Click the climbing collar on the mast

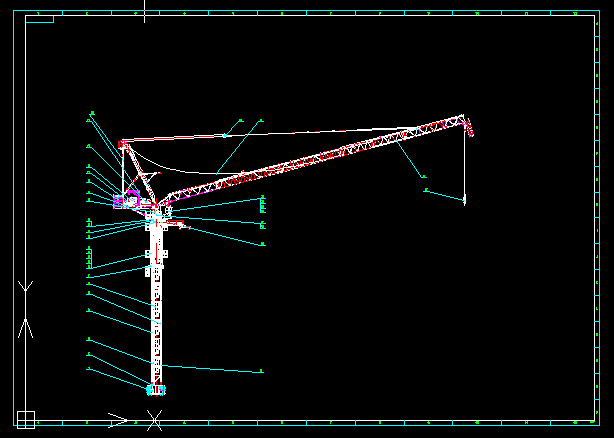click(x=156, y=256)
